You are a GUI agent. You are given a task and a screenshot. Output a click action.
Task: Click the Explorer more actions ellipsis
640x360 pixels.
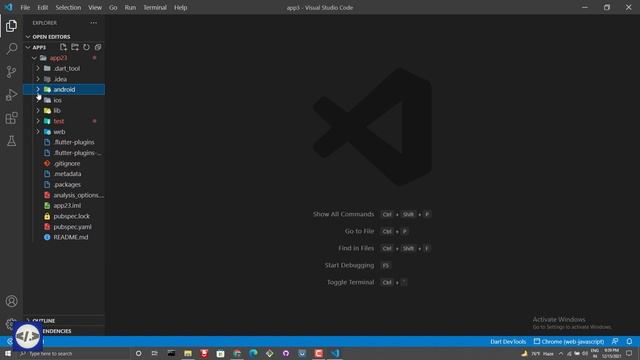(93, 23)
